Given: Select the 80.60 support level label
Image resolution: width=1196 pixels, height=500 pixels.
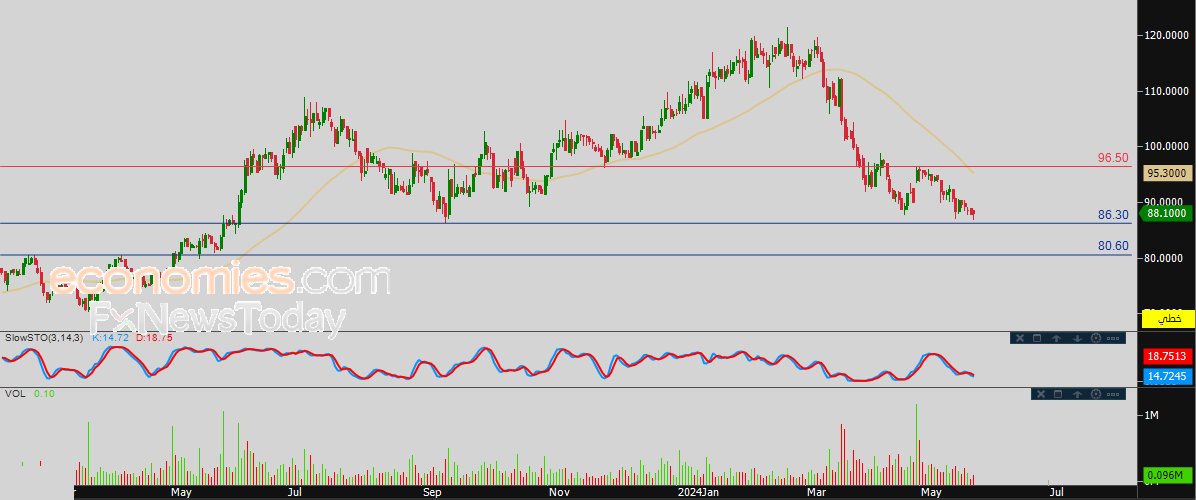Looking at the screenshot, I should coord(1113,246).
